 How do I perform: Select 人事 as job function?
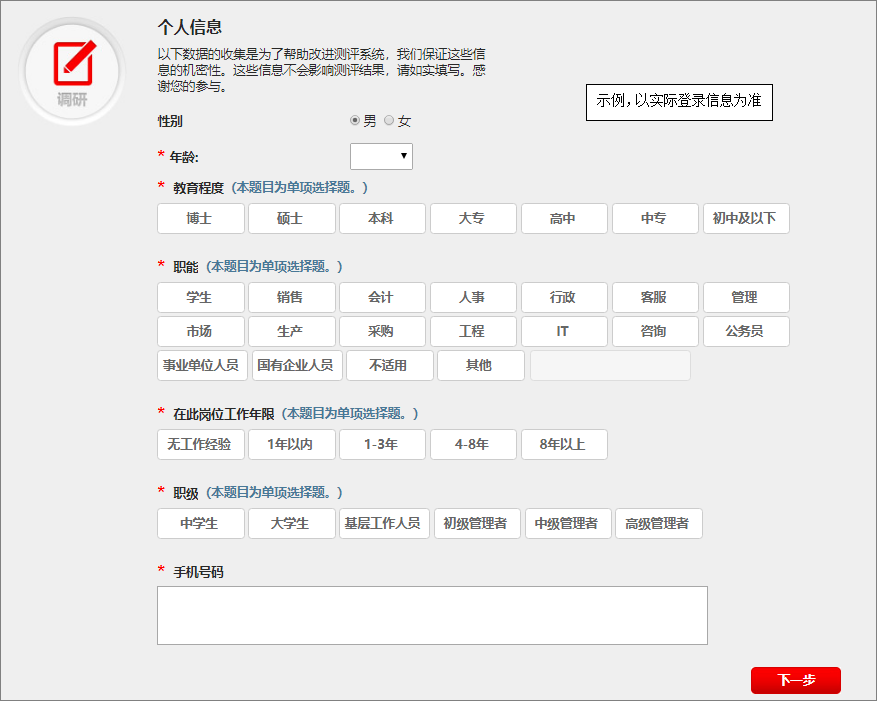pyautogui.click(x=473, y=297)
